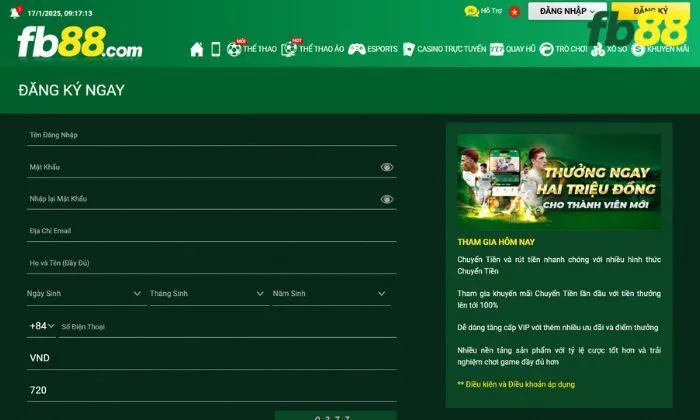Screen dimensions: 700x420
Task: Click the soccer ball icon for Thể Thao
Action: [x=234, y=49]
